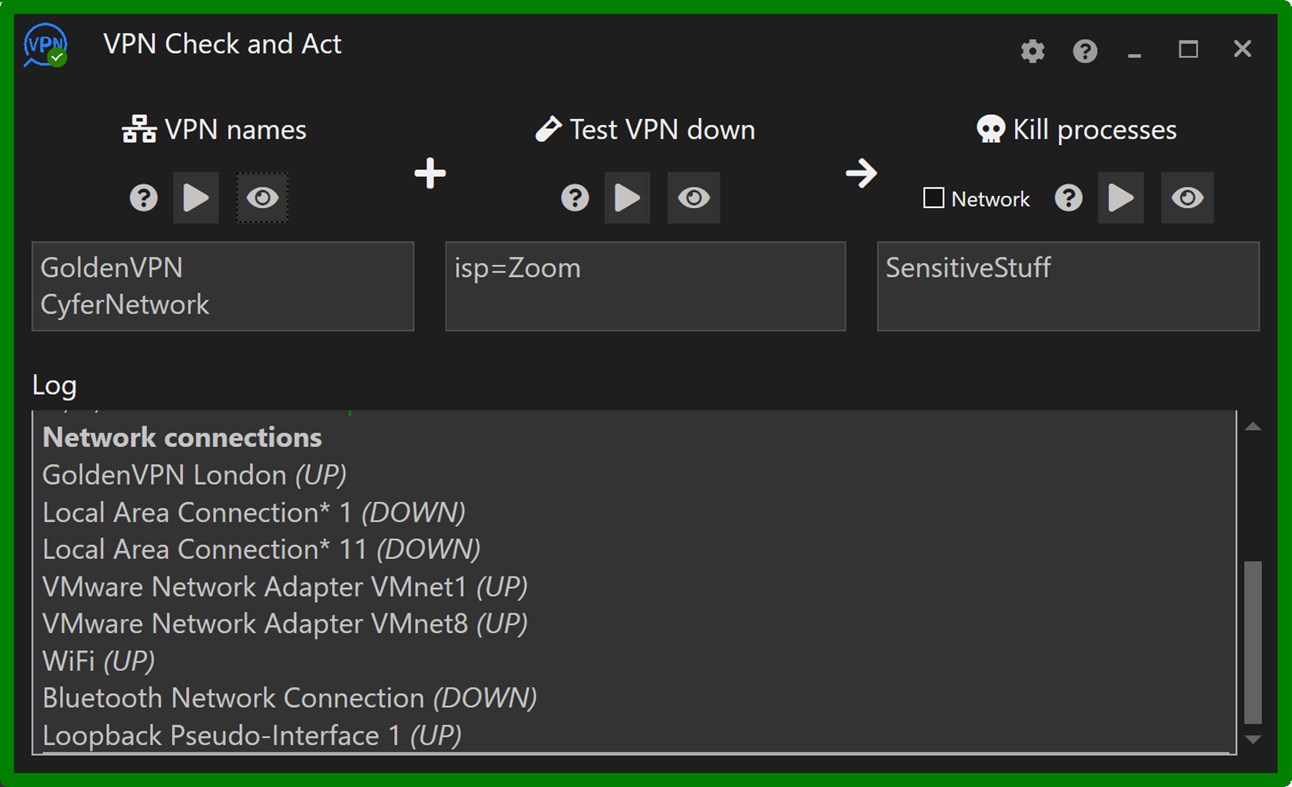Click the help icon under Test VPN down
This screenshot has height=787, width=1292.
(575, 198)
